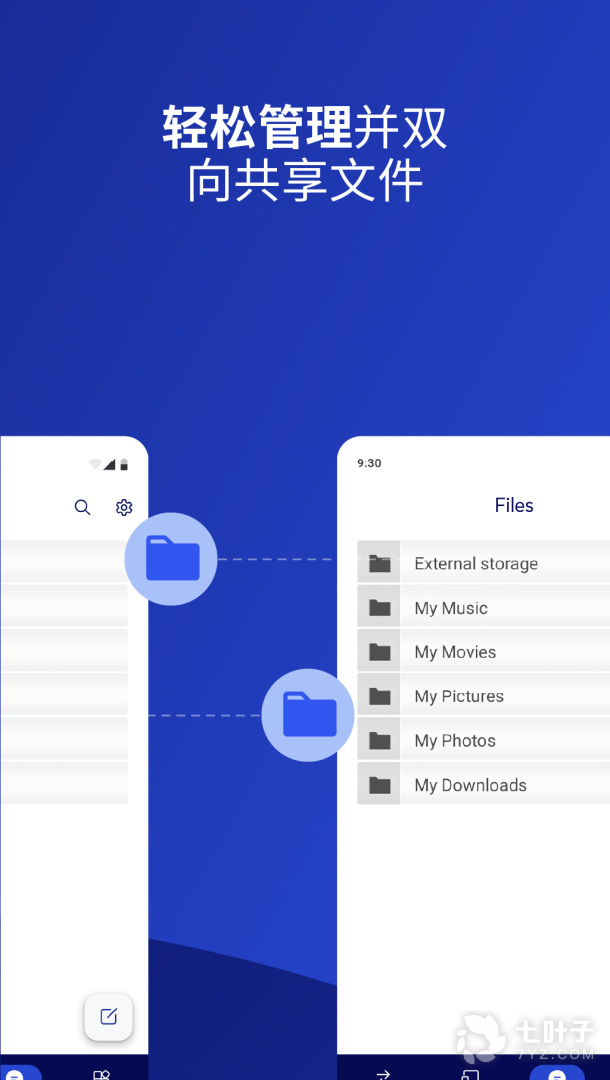This screenshot has width=610, height=1080.
Task: Open the My Movies folder row
Action: point(484,652)
